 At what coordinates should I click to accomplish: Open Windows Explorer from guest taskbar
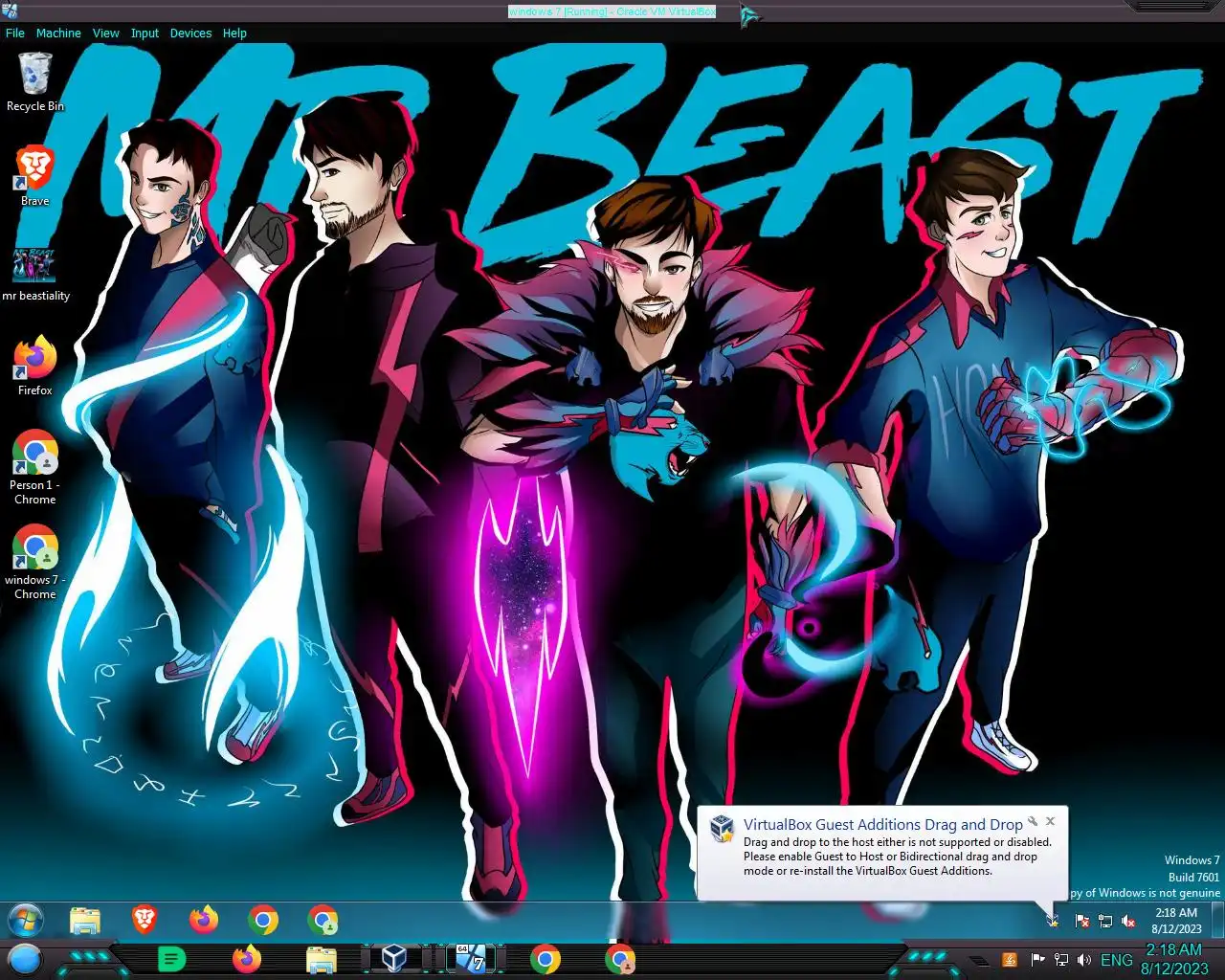(85, 921)
